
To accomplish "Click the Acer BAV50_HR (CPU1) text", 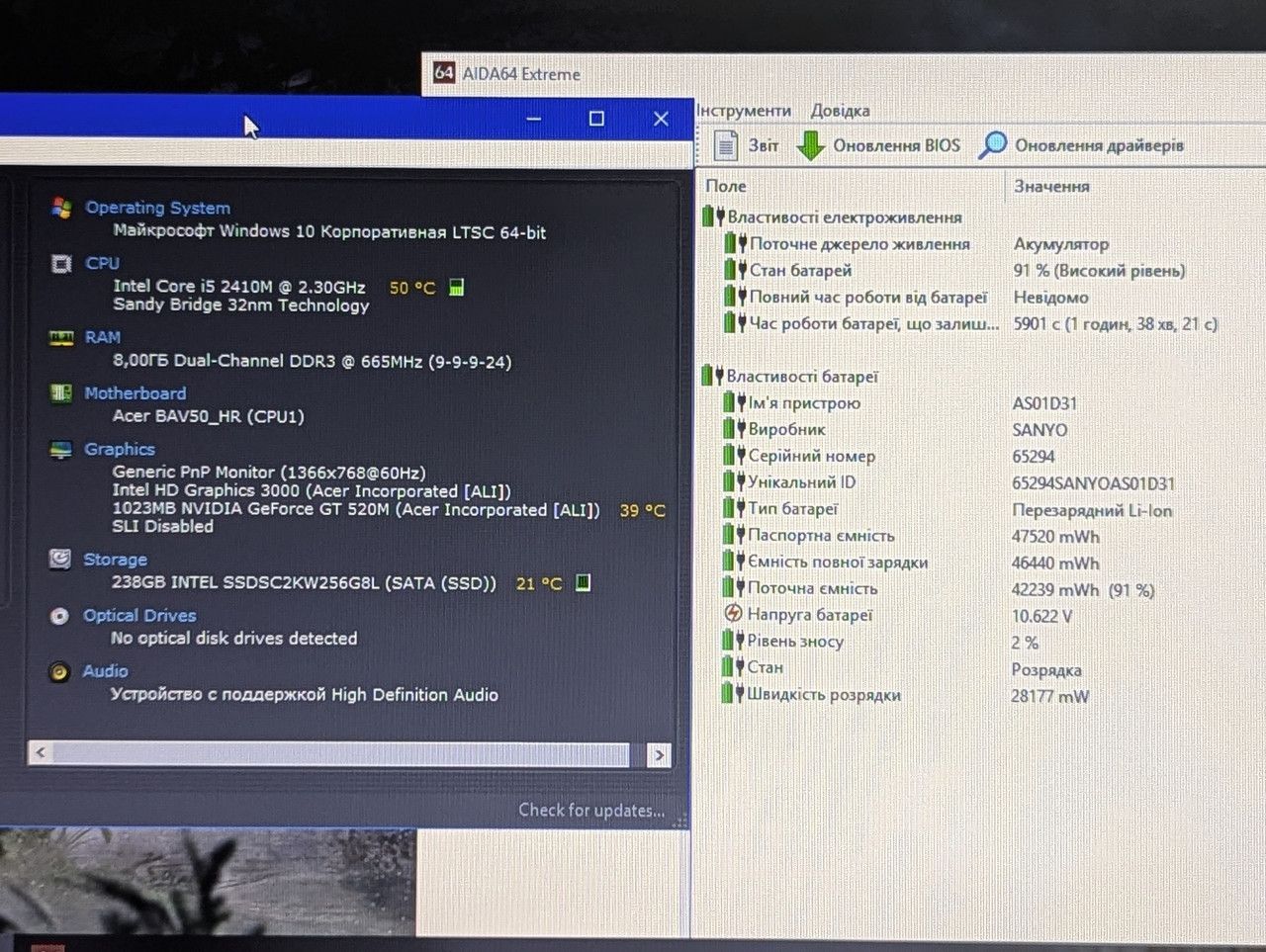I will pyautogui.click(x=209, y=416).
